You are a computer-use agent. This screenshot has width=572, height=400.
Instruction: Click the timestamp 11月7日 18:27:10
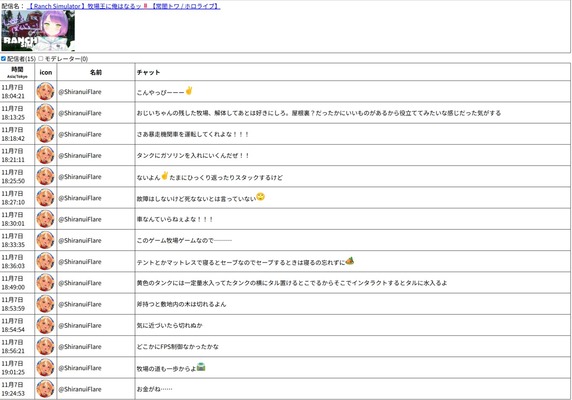[x=13, y=198]
